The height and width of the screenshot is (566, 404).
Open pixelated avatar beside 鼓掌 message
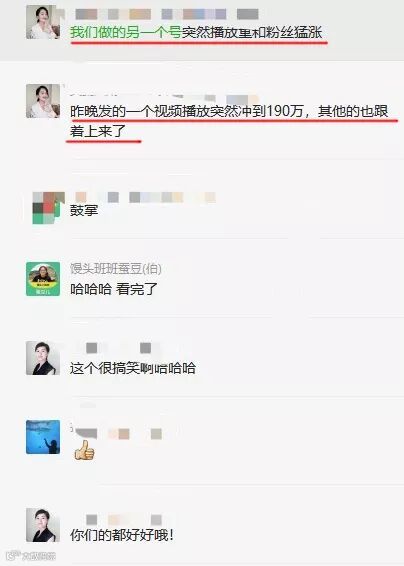pyautogui.click(x=48, y=208)
